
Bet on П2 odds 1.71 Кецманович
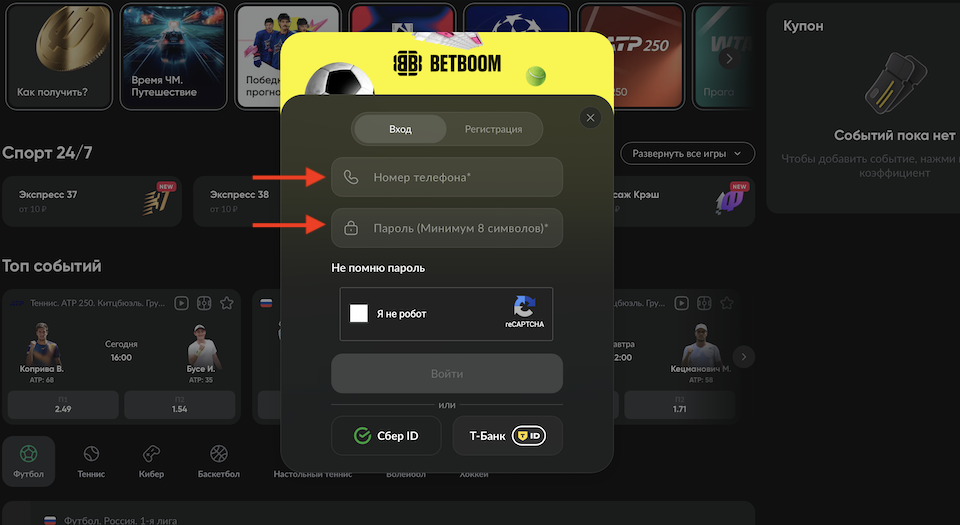[x=680, y=404]
